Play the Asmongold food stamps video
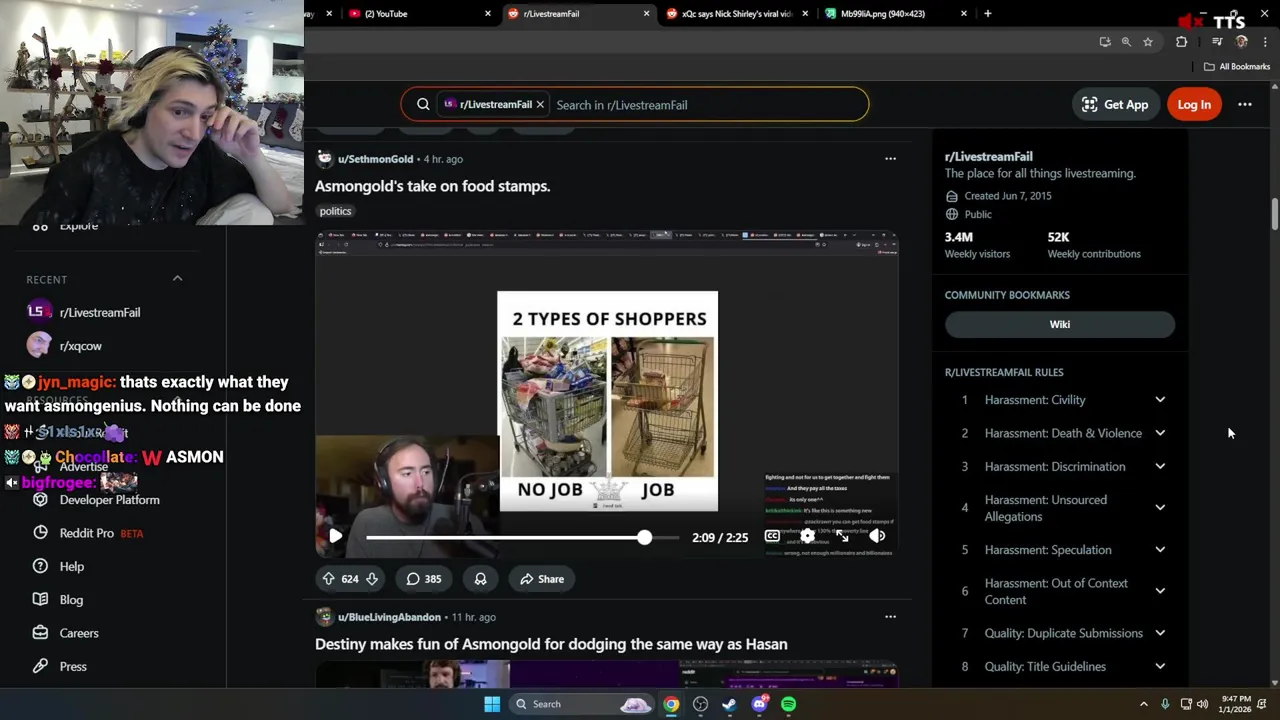The width and height of the screenshot is (1280, 720). pos(335,537)
